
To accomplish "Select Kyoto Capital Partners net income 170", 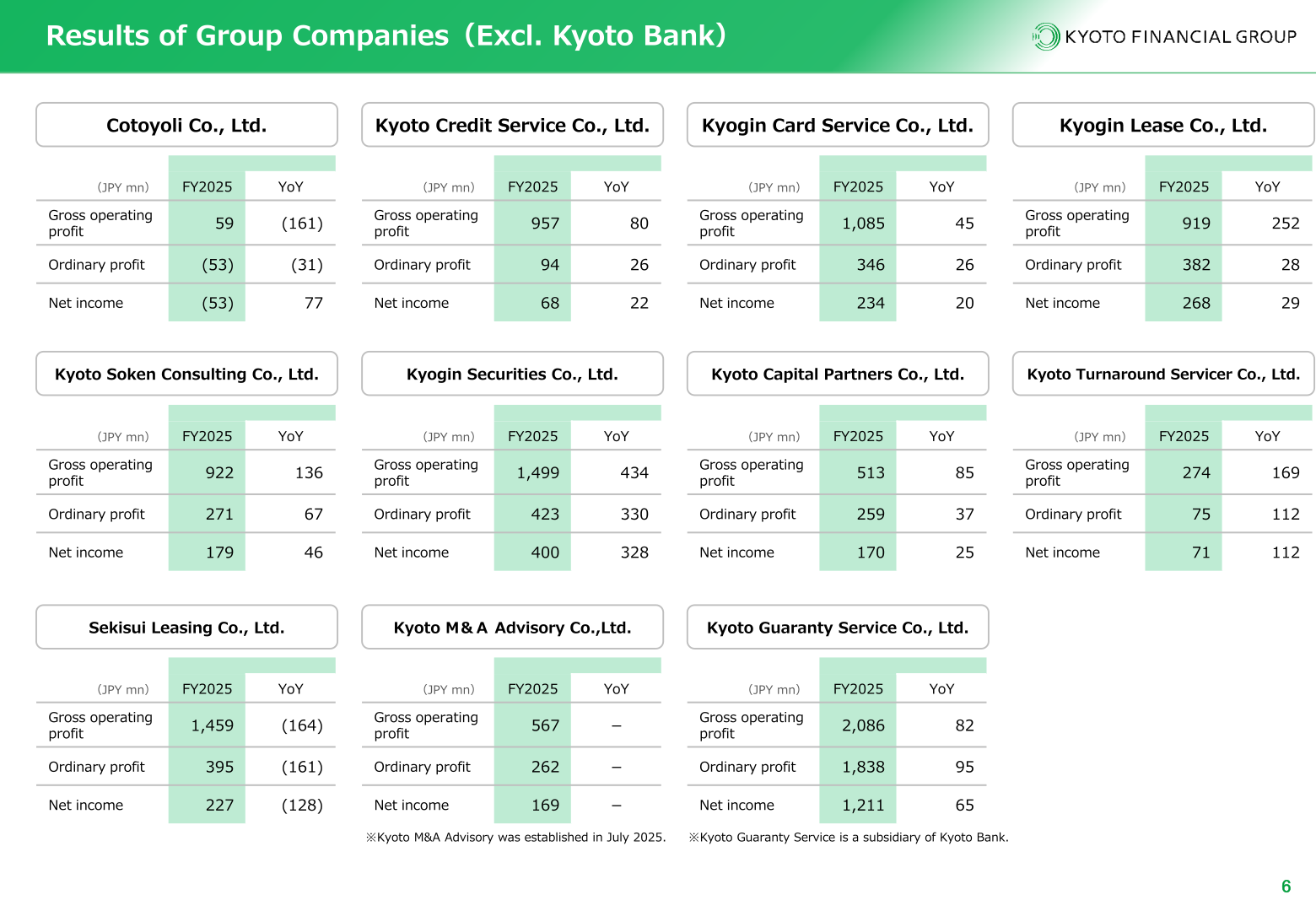I will [871, 553].
